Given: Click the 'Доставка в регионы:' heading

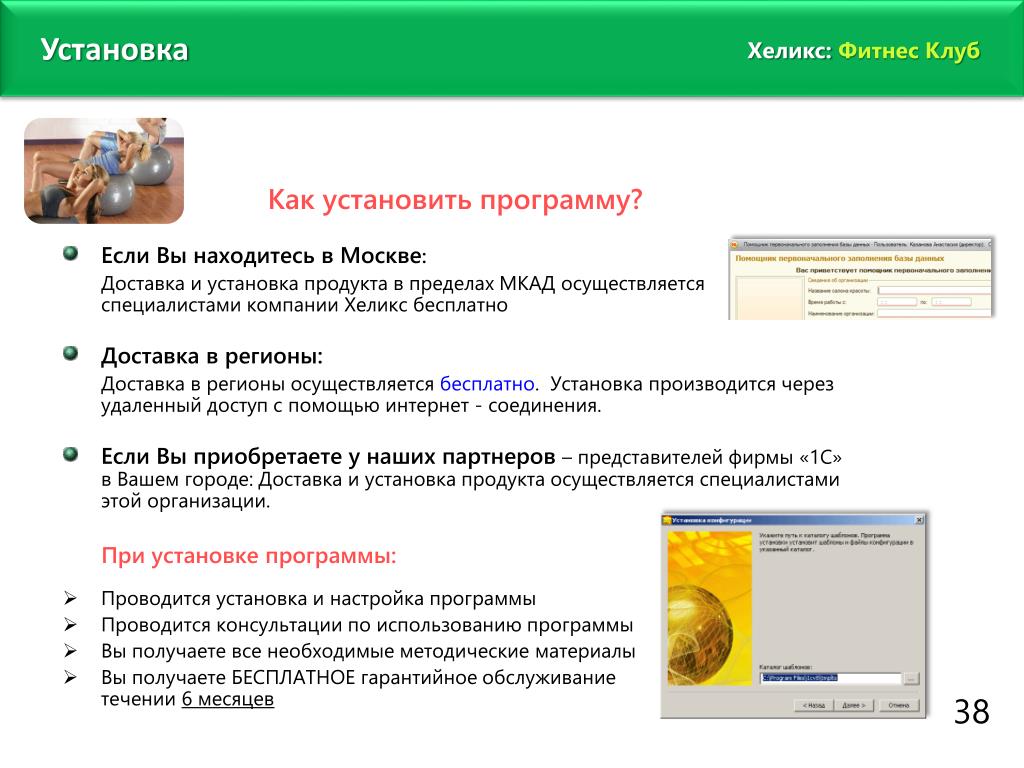Looking at the screenshot, I should [x=212, y=356].
